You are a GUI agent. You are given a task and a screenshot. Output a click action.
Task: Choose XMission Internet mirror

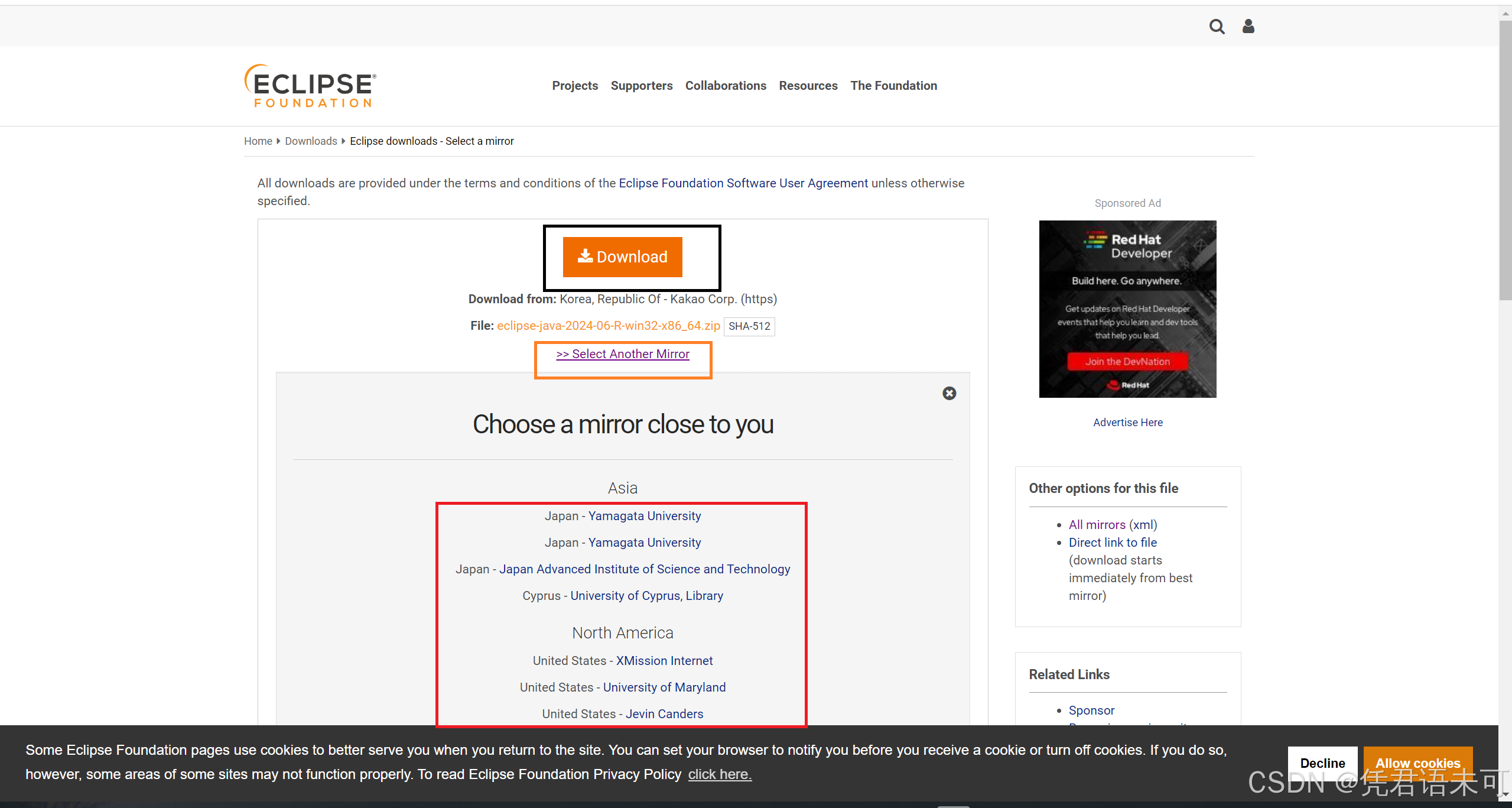(x=664, y=661)
